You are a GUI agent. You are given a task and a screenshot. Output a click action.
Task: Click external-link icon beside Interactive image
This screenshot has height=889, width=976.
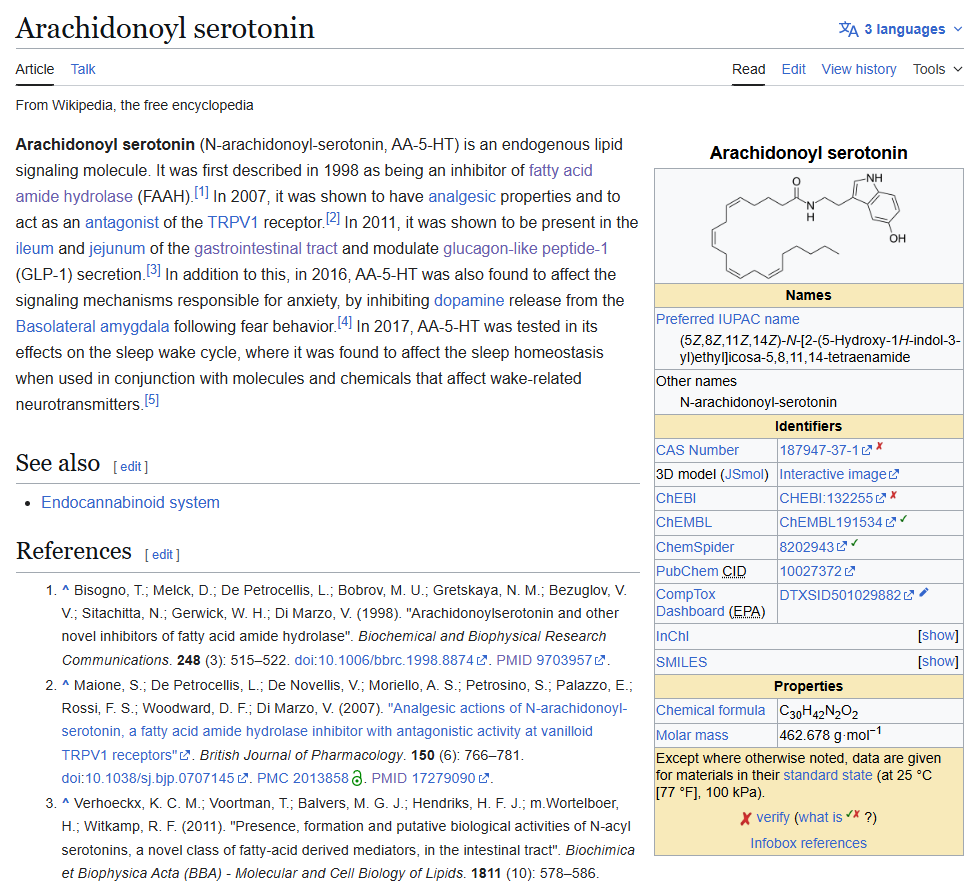pyautogui.click(x=894, y=474)
